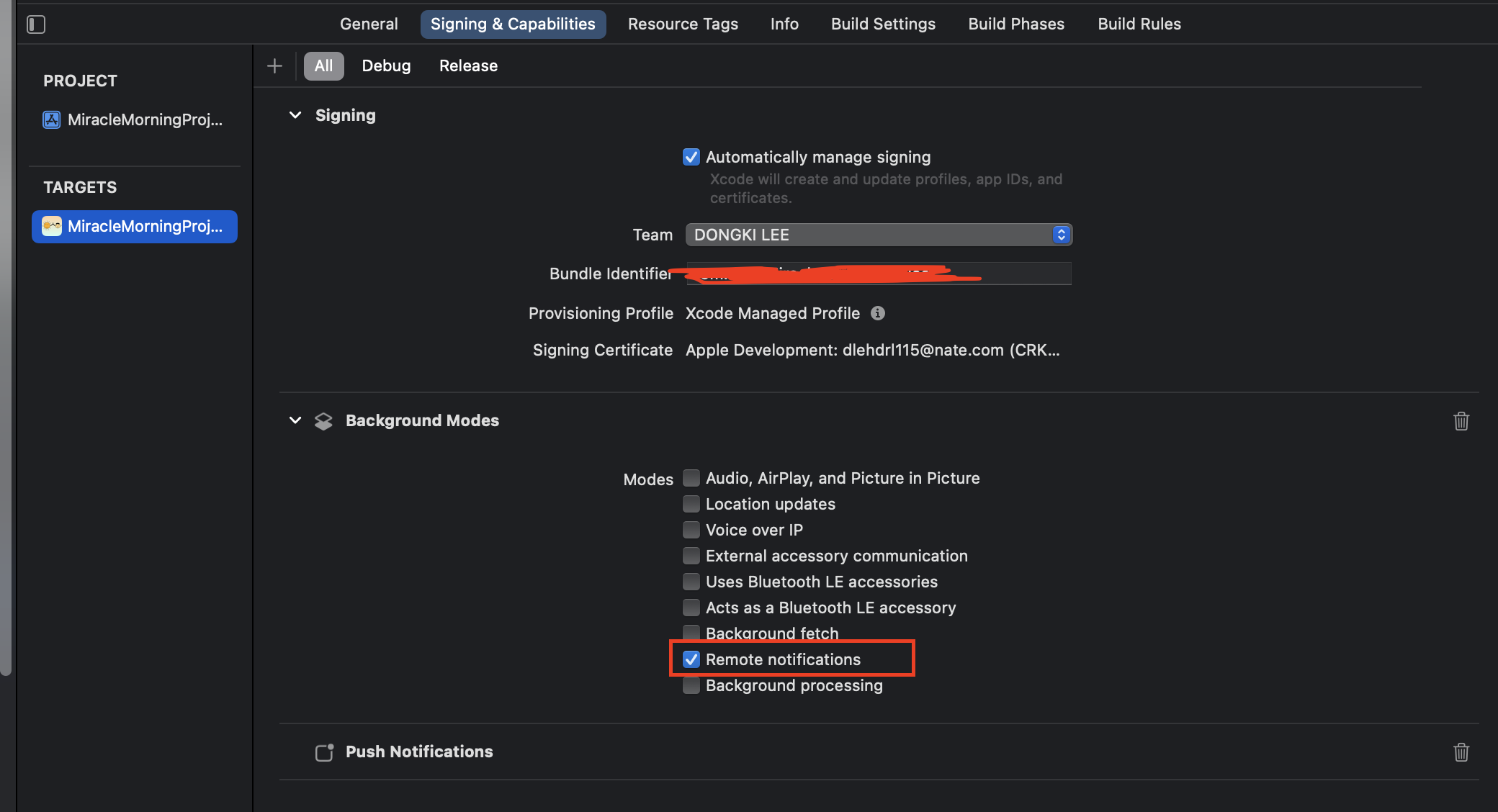
Task: Delete Background Modes with trash icon
Action: 1461,421
